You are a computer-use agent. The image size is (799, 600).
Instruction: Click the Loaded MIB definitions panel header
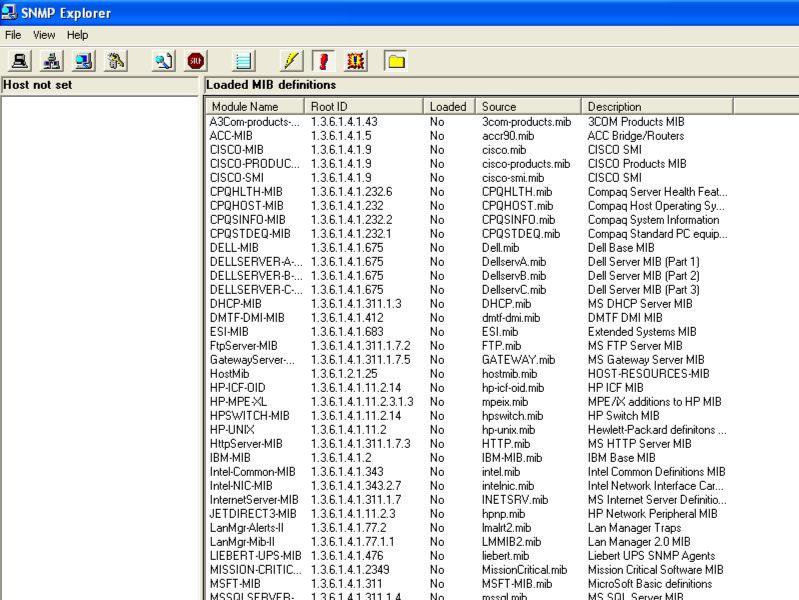click(501, 85)
